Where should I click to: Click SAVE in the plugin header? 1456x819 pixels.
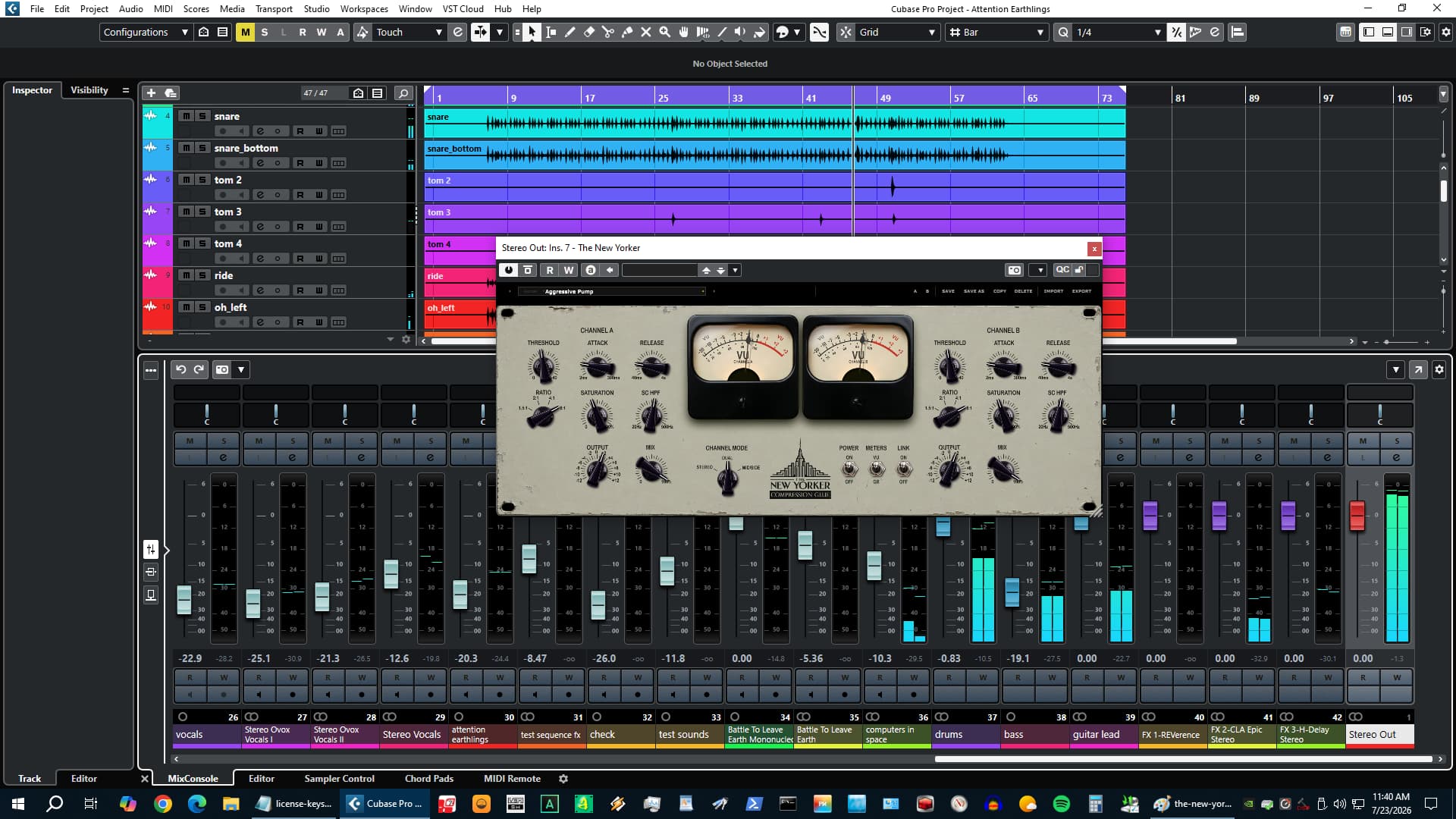tap(948, 291)
